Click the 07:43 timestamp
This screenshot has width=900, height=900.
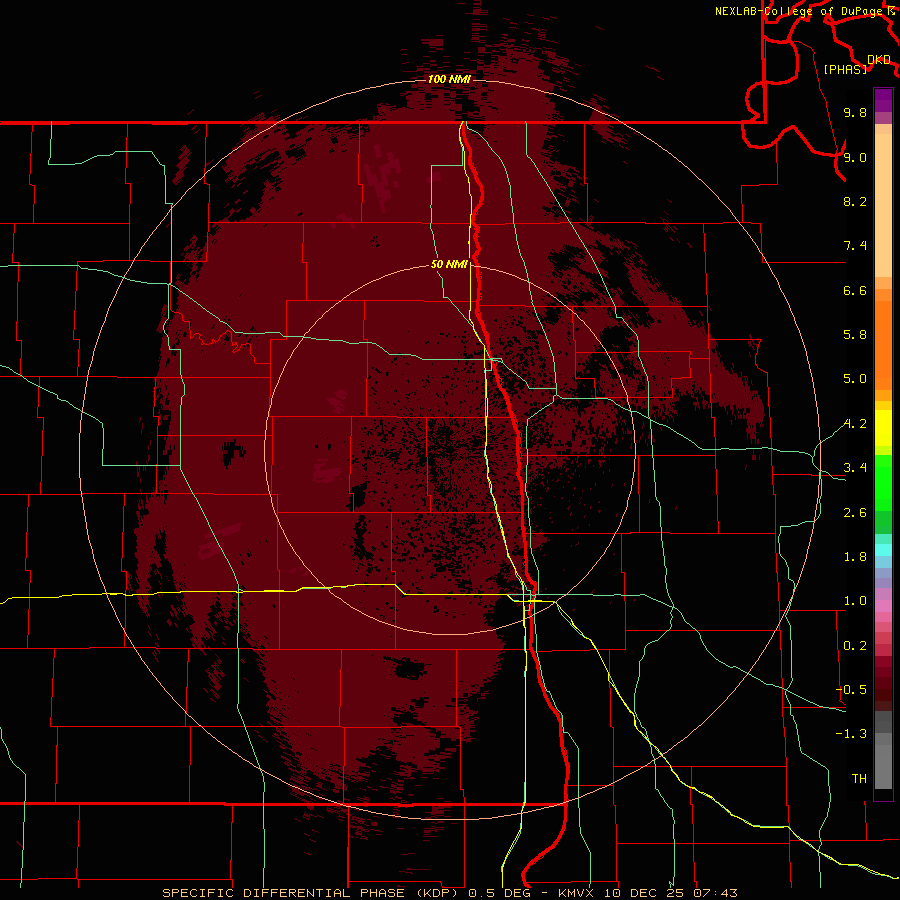715,893
